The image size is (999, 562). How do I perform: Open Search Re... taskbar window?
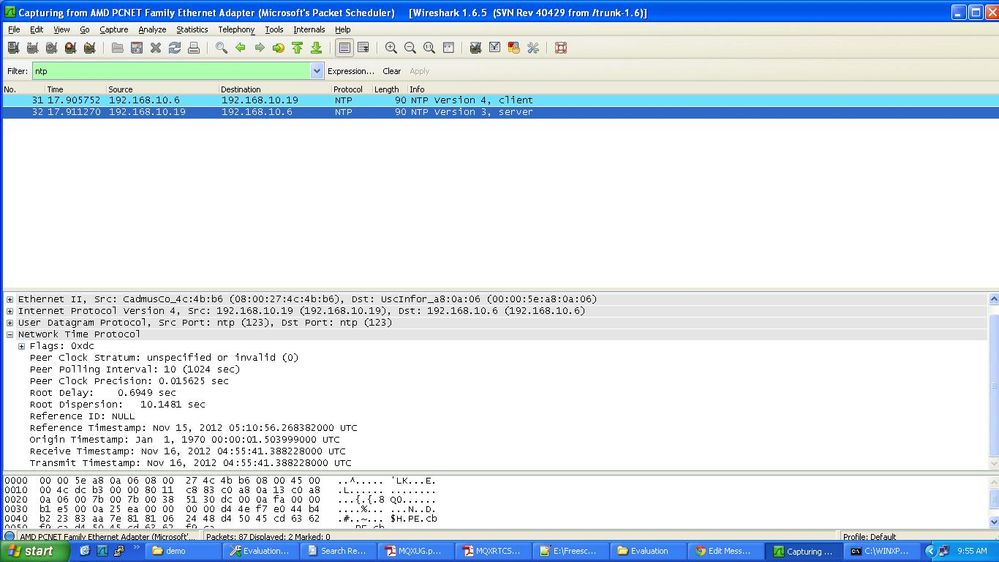tap(338, 551)
